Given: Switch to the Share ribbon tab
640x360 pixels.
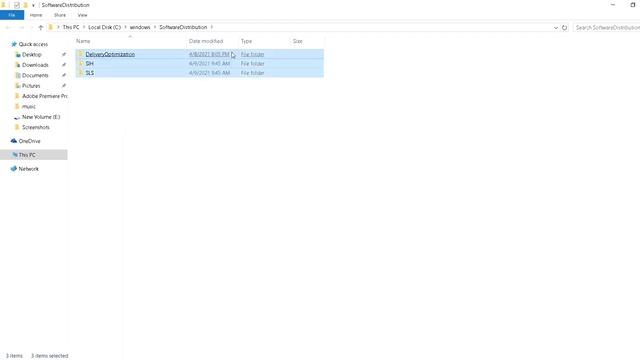Looking at the screenshot, I should tap(60, 15).
